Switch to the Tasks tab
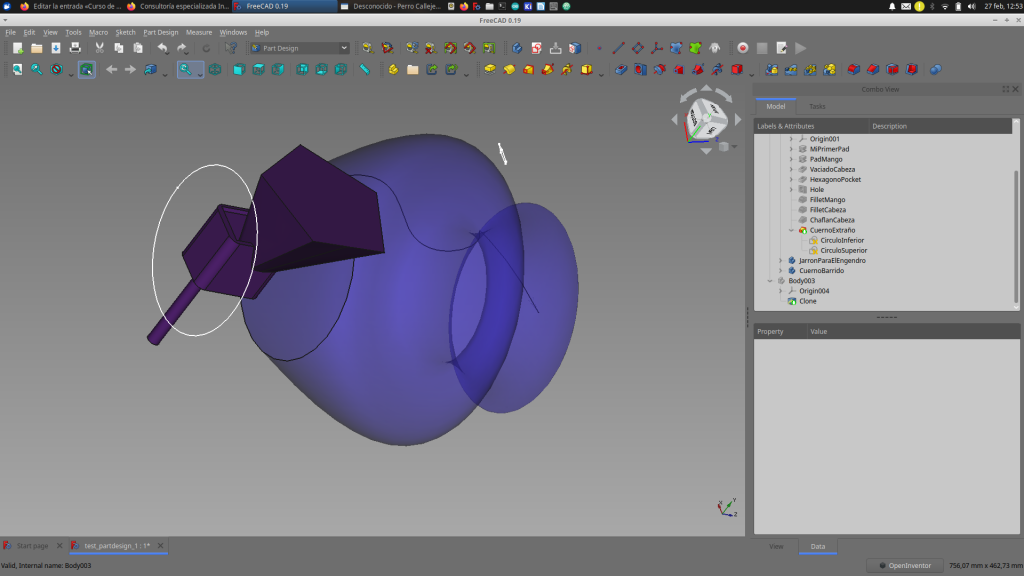1024x576 pixels. (x=817, y=106)
